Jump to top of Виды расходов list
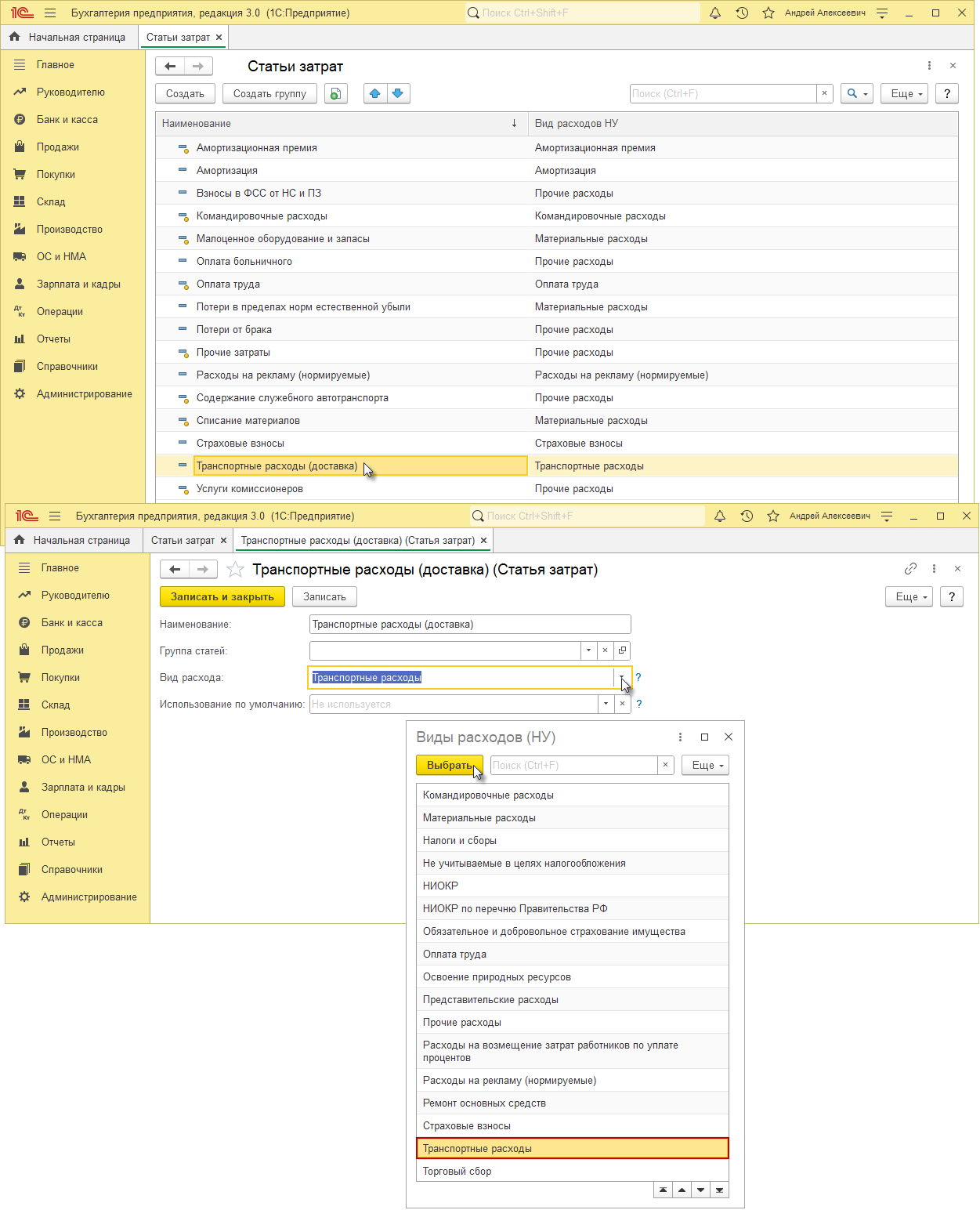 663,1190
